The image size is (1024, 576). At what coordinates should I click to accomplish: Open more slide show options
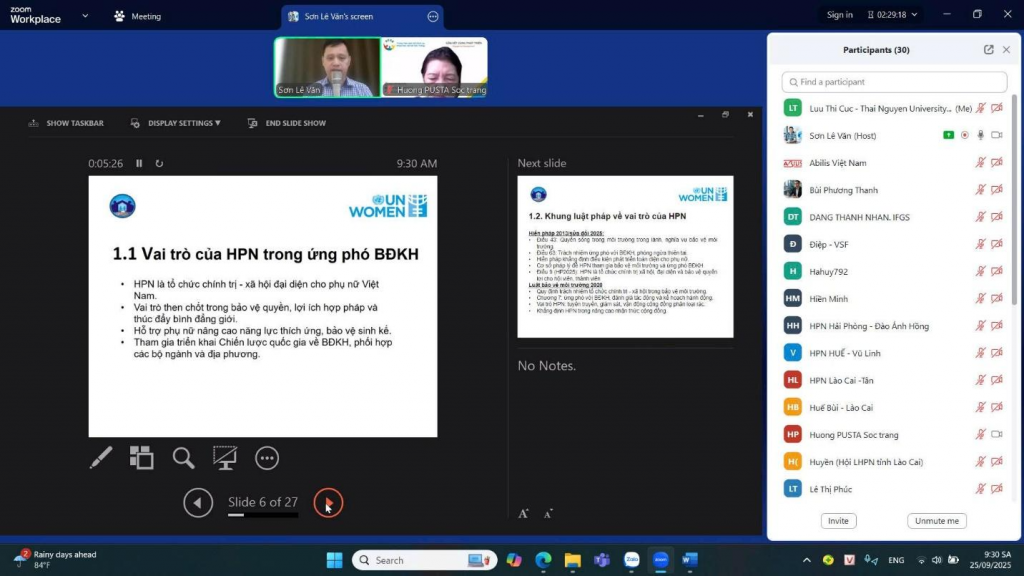click(267, 458)
